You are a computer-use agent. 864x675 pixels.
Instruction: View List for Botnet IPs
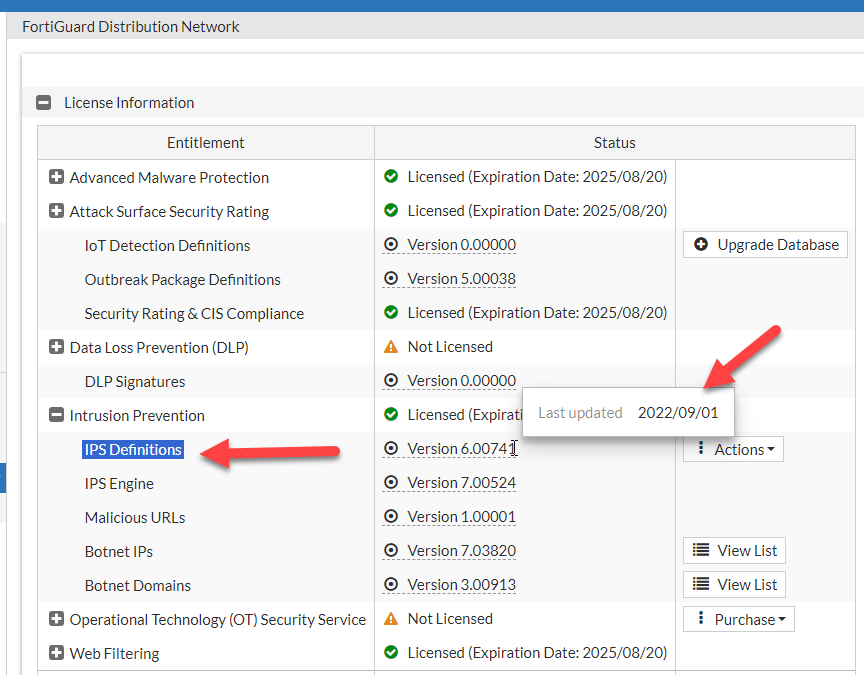[734, 551]
